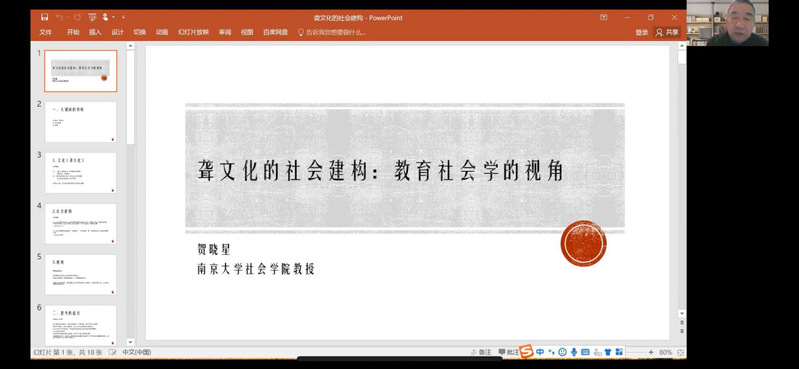Open the Sogou input method S logo
The width and height of the screenshot is (799, 369).
[x=526, y=352]
